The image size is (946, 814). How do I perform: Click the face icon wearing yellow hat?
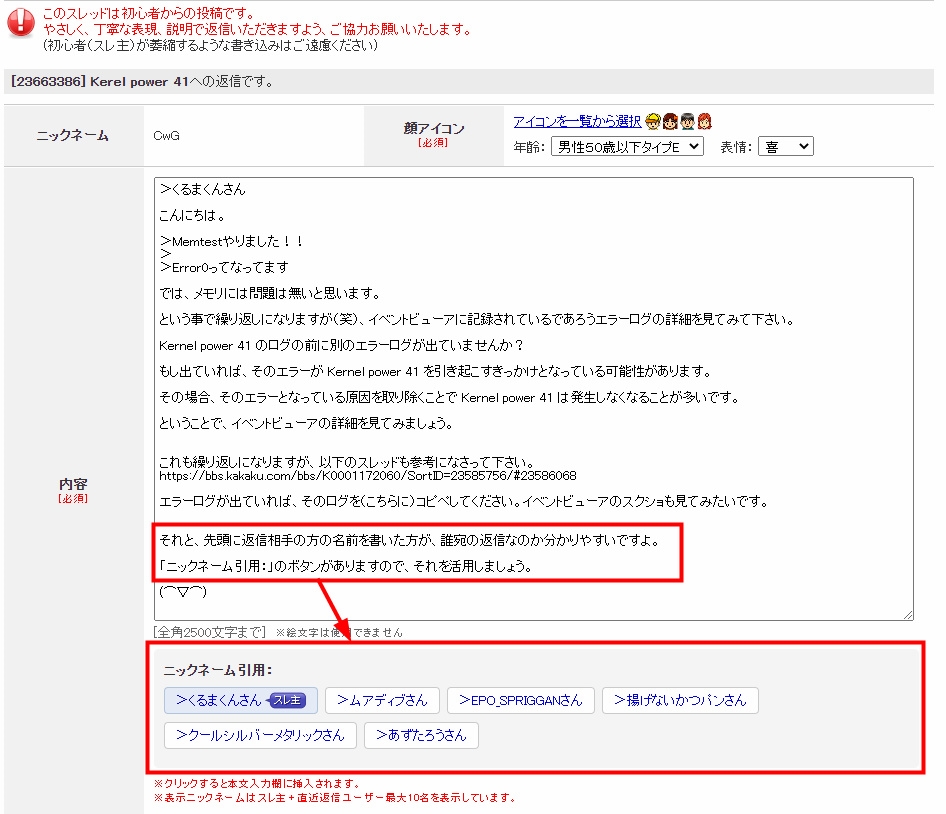coord(652,122)
